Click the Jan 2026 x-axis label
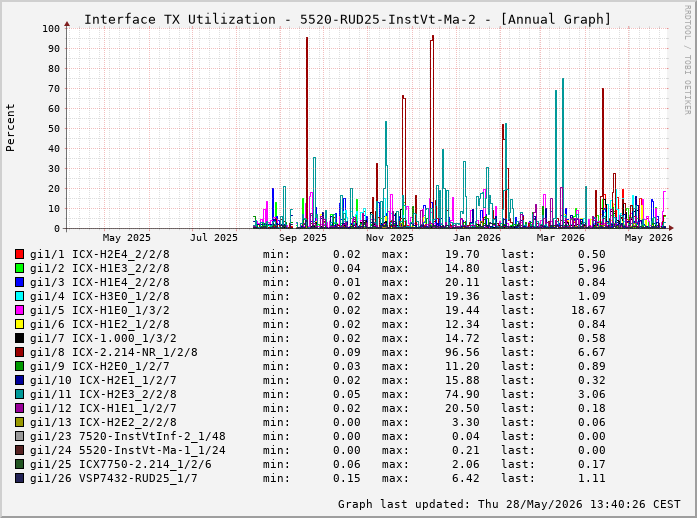The width and height of the screenshot is (697, 518). tap(477, 238)
